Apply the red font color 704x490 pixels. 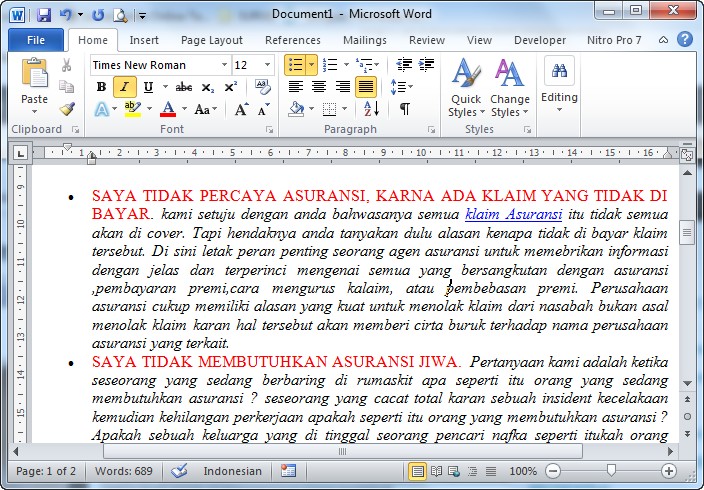click(x=168, y=109)
